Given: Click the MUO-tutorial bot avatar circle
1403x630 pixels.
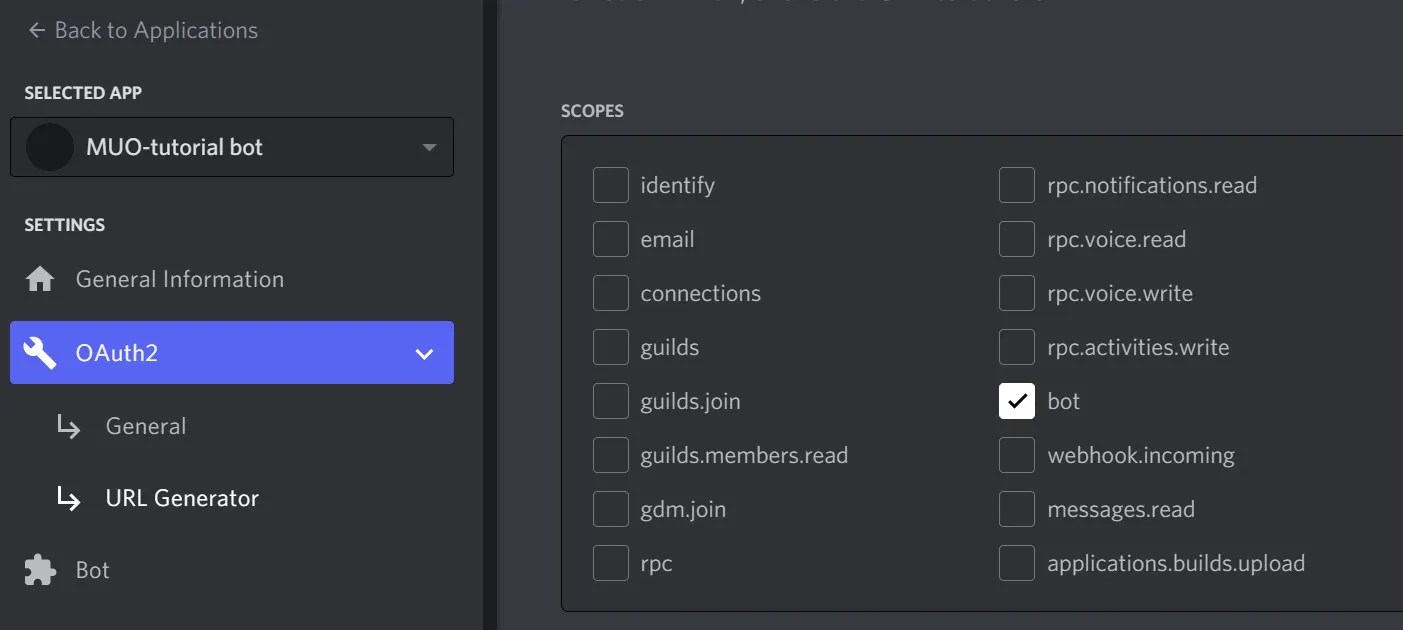Looking at the screenshot, I should (48, 146).
